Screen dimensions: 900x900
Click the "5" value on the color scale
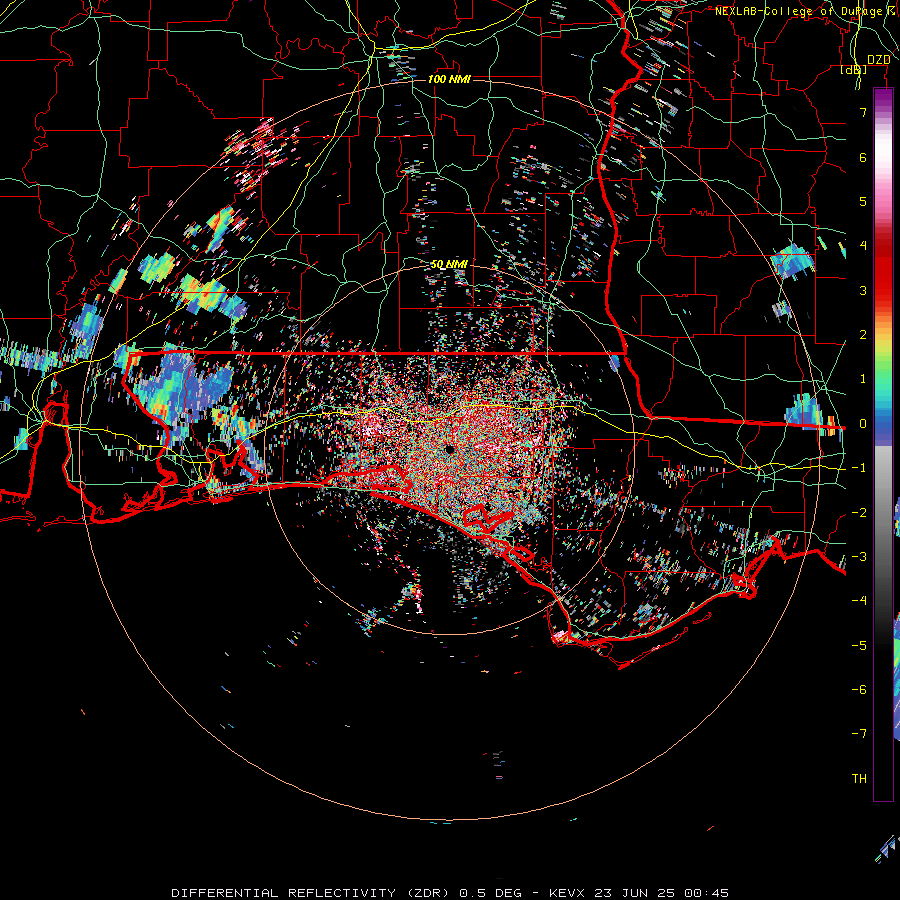click(x=863, y=201)
